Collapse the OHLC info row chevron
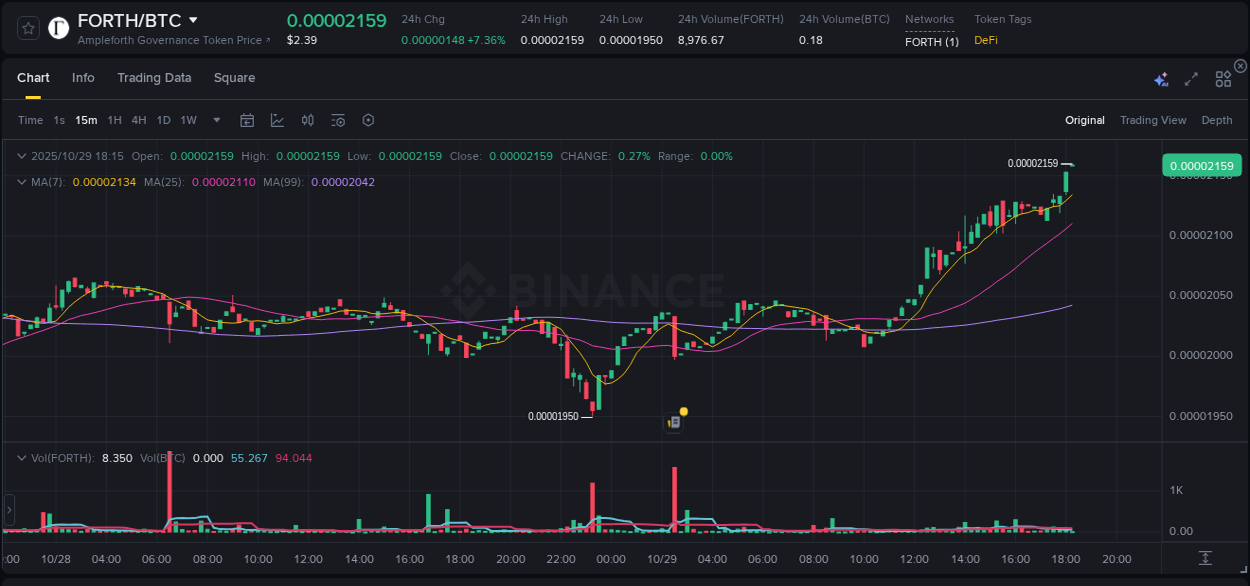Viewport: 1250px width, 586px height. (x=21, y=156)
